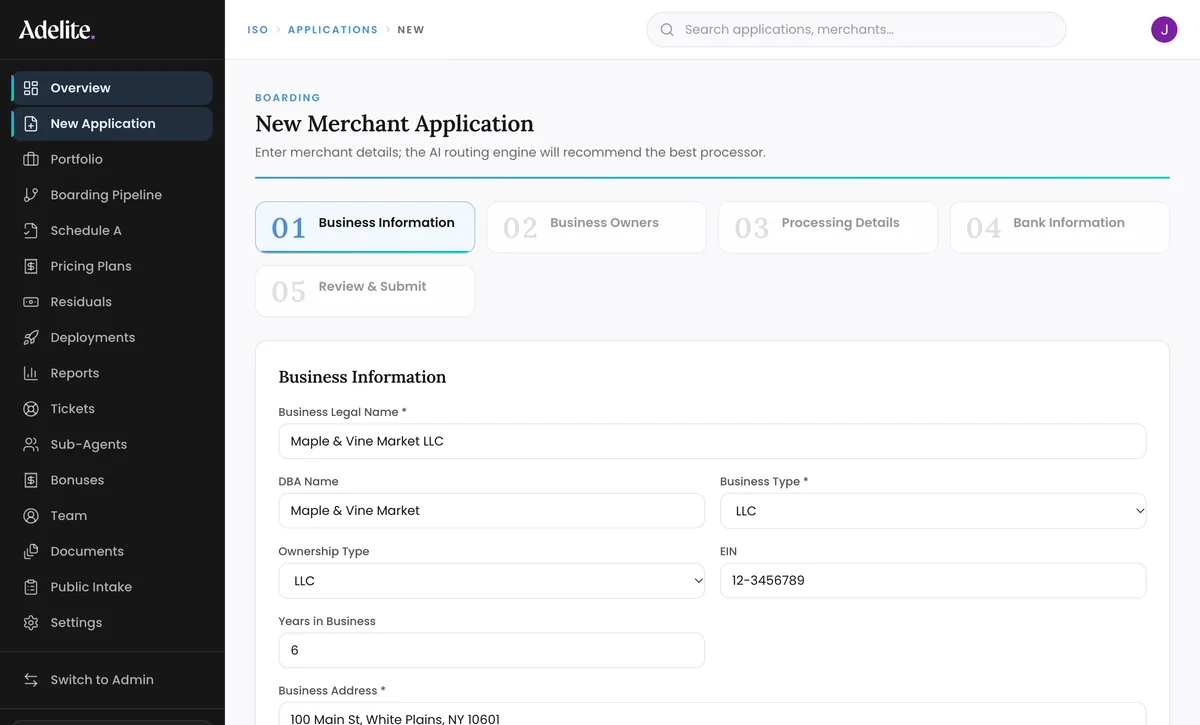Go to step 02 Business Owners

pyautogui.click(x=597, y=227)
